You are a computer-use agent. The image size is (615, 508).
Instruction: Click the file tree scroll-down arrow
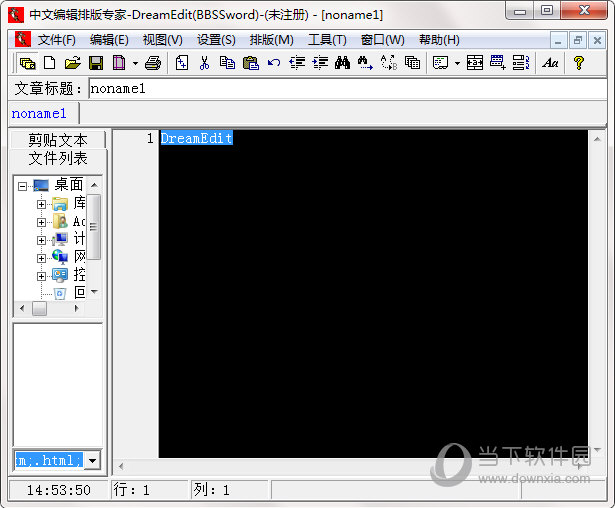click(94, 291)
